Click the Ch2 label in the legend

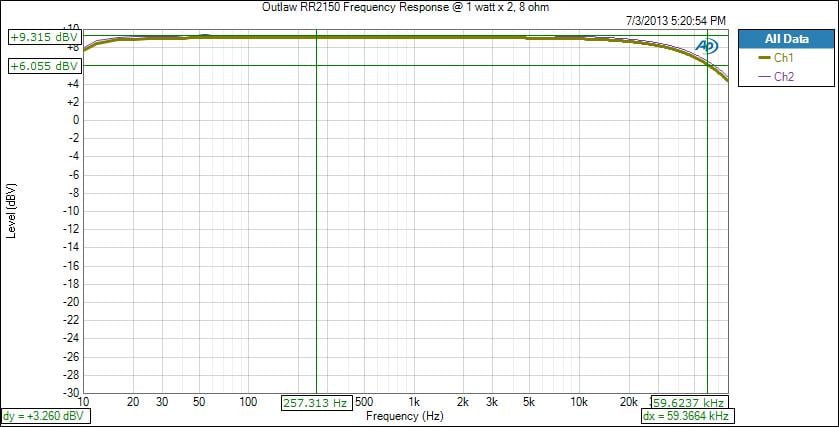pos(784,76)
